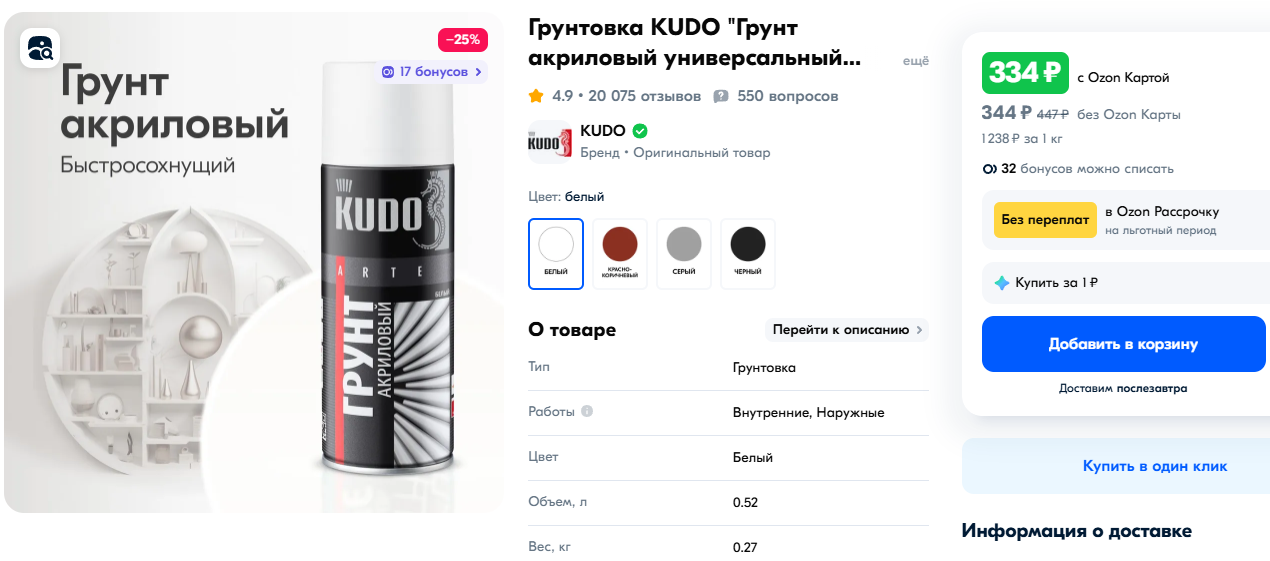Add product with Добавить в корзину

(1124, 344)
